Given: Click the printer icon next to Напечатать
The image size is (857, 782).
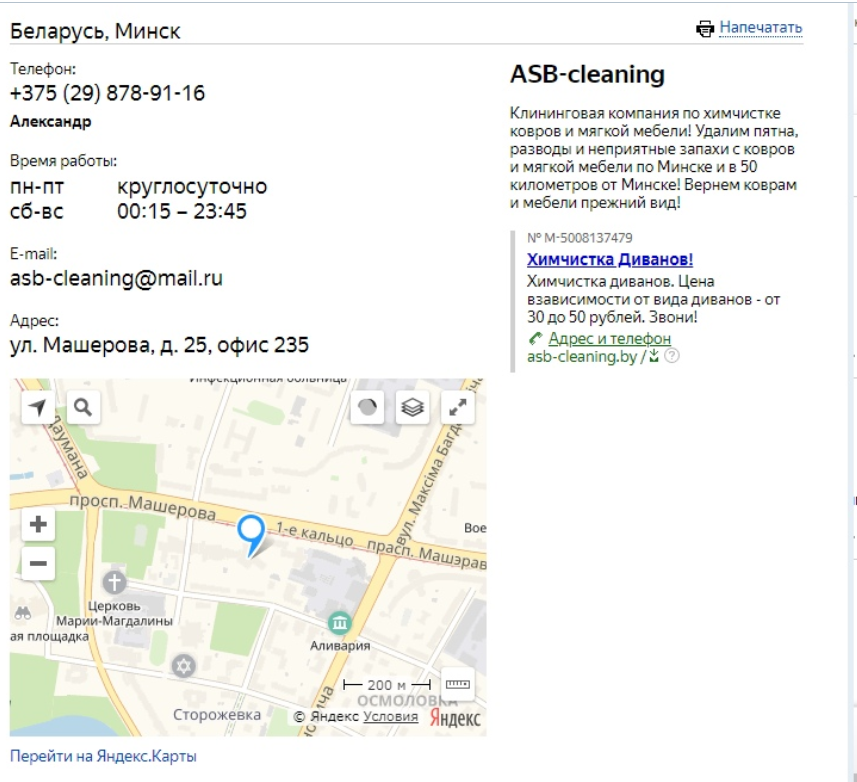Looking at the screenshot, I should pos(705,28).
